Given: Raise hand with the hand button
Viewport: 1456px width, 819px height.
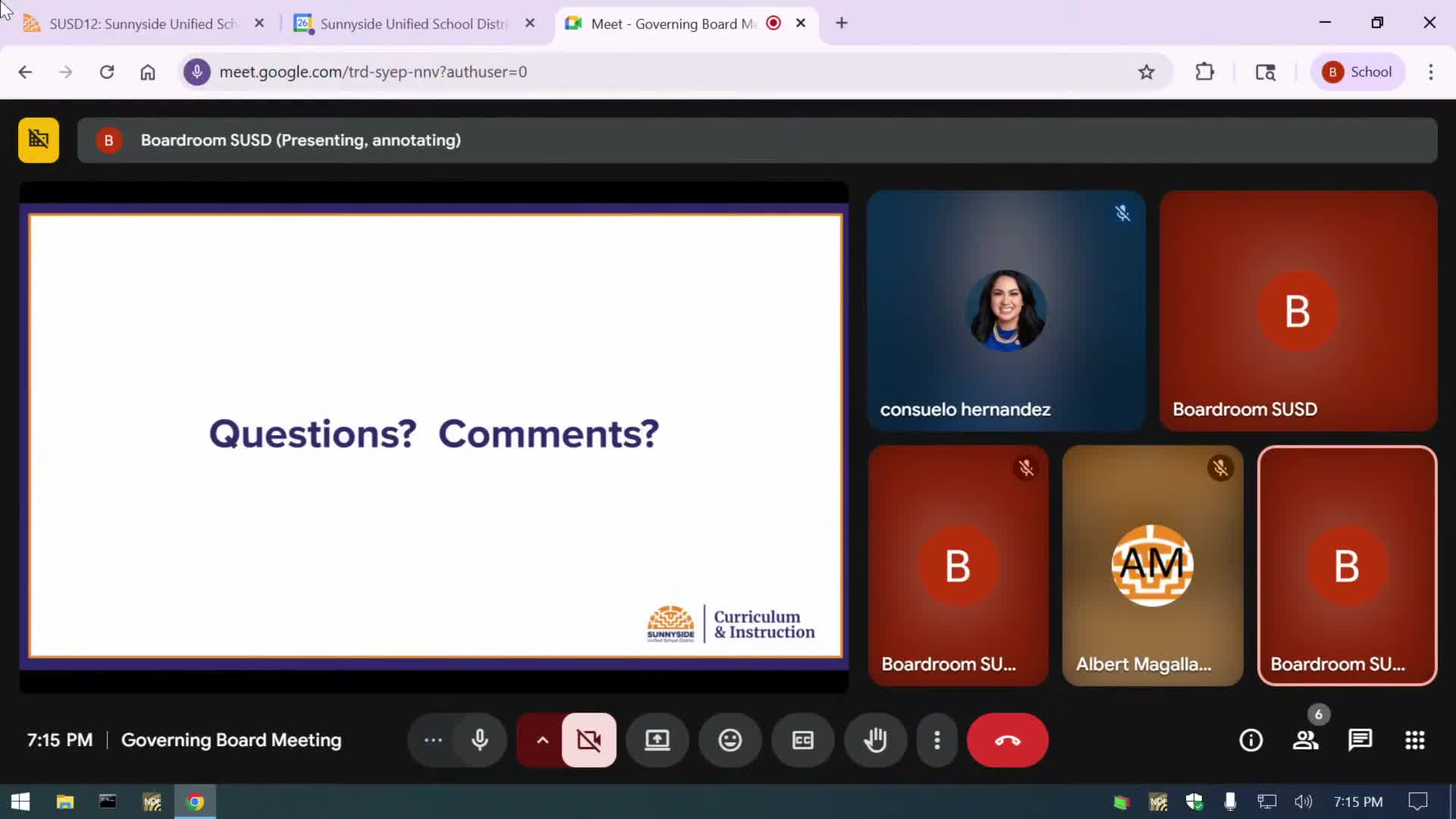Looking at the screenshot, I should (875, 740).
